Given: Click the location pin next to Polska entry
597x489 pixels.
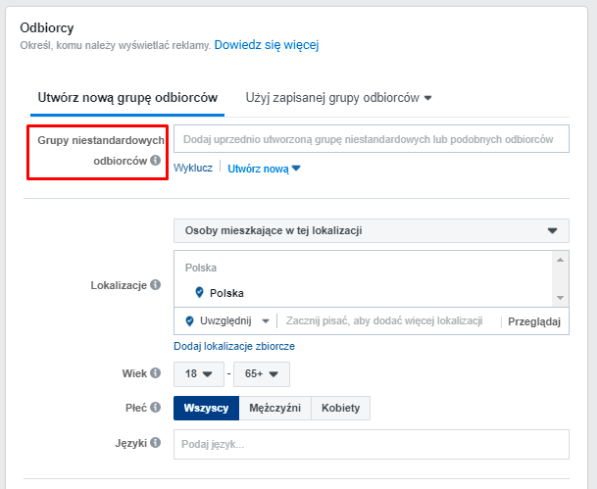Looking at the screenshot, I should (x=199, y=292).
